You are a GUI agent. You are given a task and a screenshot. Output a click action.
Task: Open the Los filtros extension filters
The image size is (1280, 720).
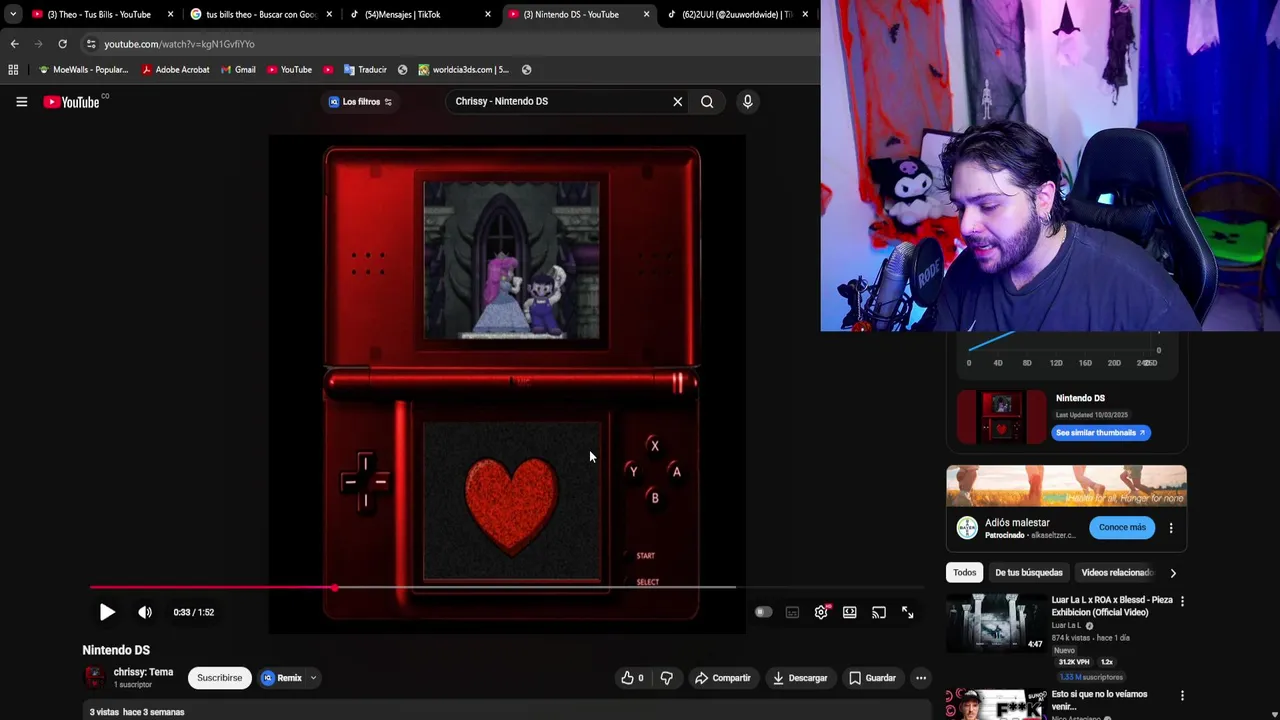[360, 101]
